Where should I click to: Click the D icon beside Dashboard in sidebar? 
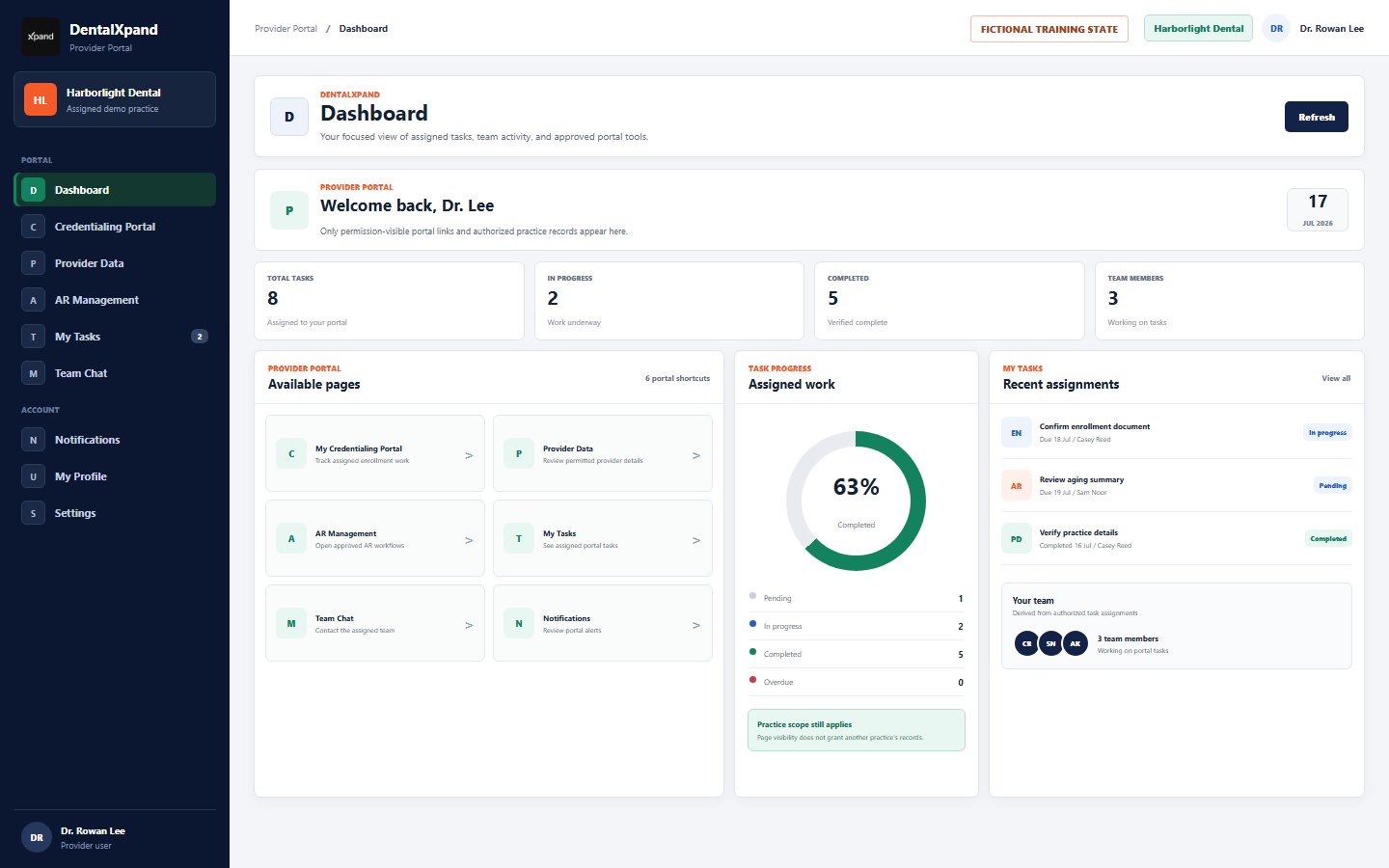pyautogui.click(x=33, y=190)
